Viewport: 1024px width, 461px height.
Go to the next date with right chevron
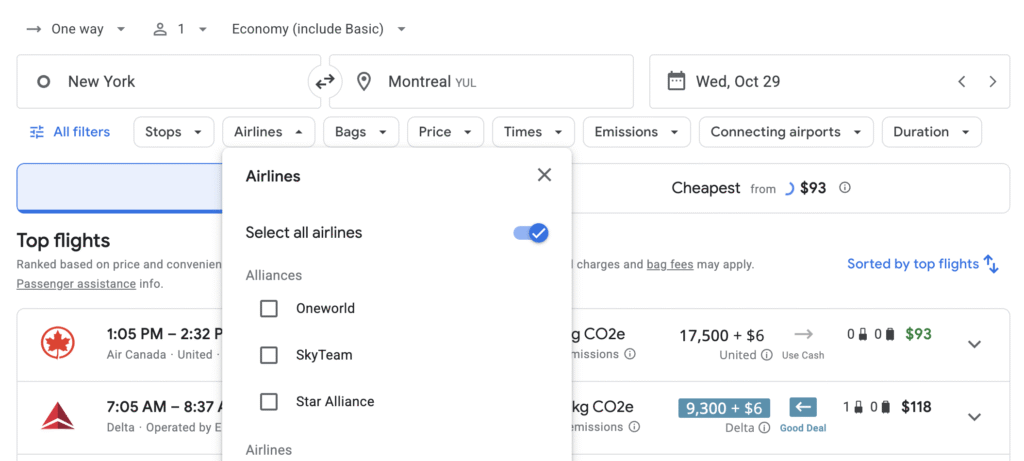993,82
